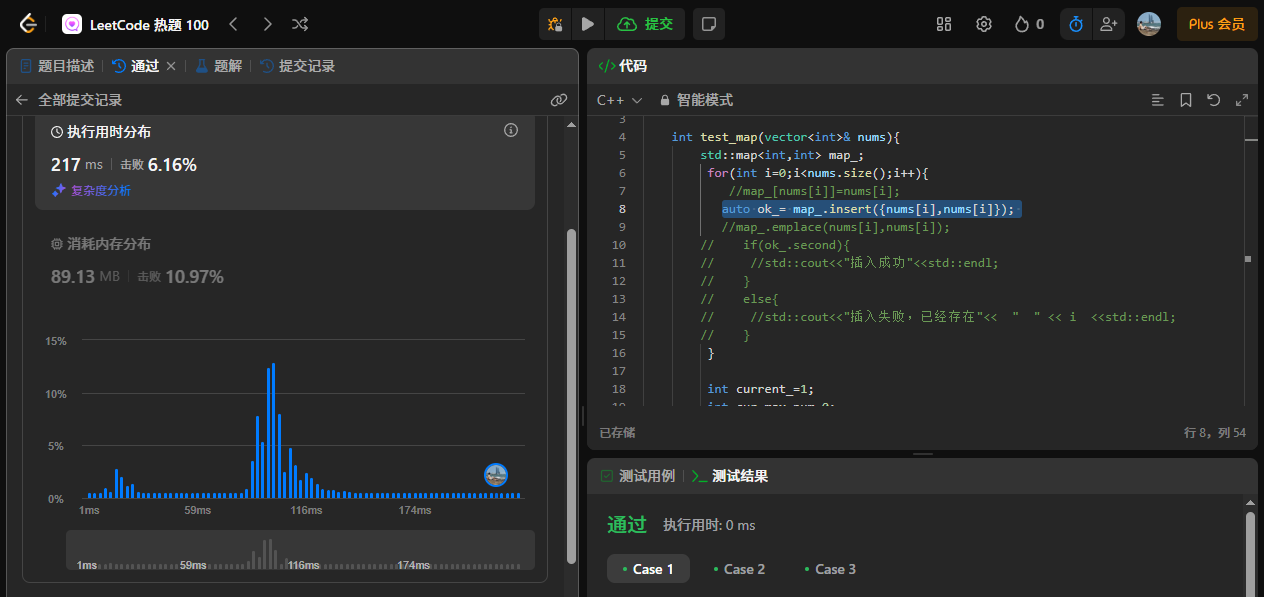Start the debugger with the bug icon
The height and width of the screenshot is (597, 1264).
pyautogui.click(x=555, y=24)
